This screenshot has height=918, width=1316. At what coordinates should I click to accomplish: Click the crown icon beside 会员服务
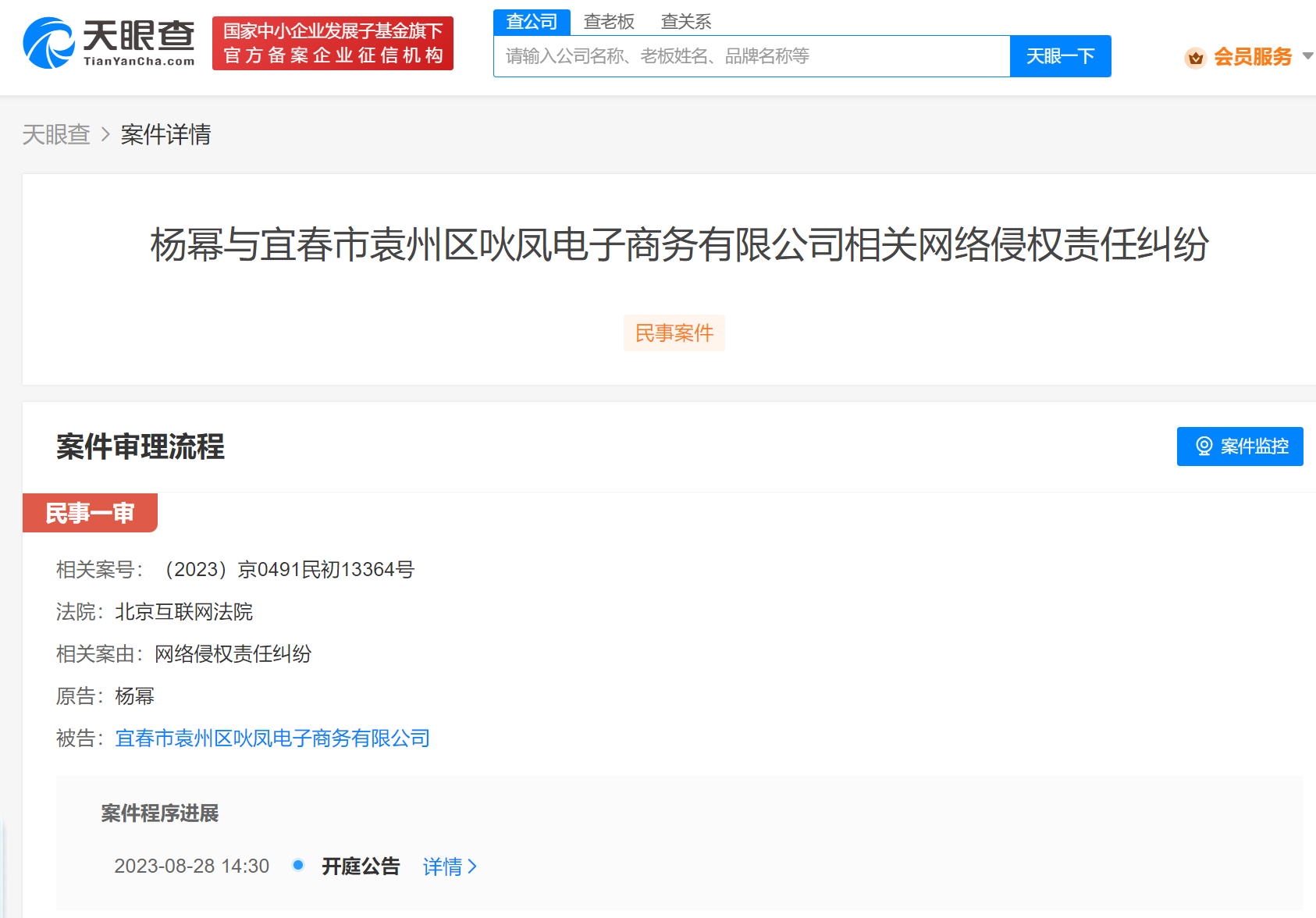(x=1194, y=57)
